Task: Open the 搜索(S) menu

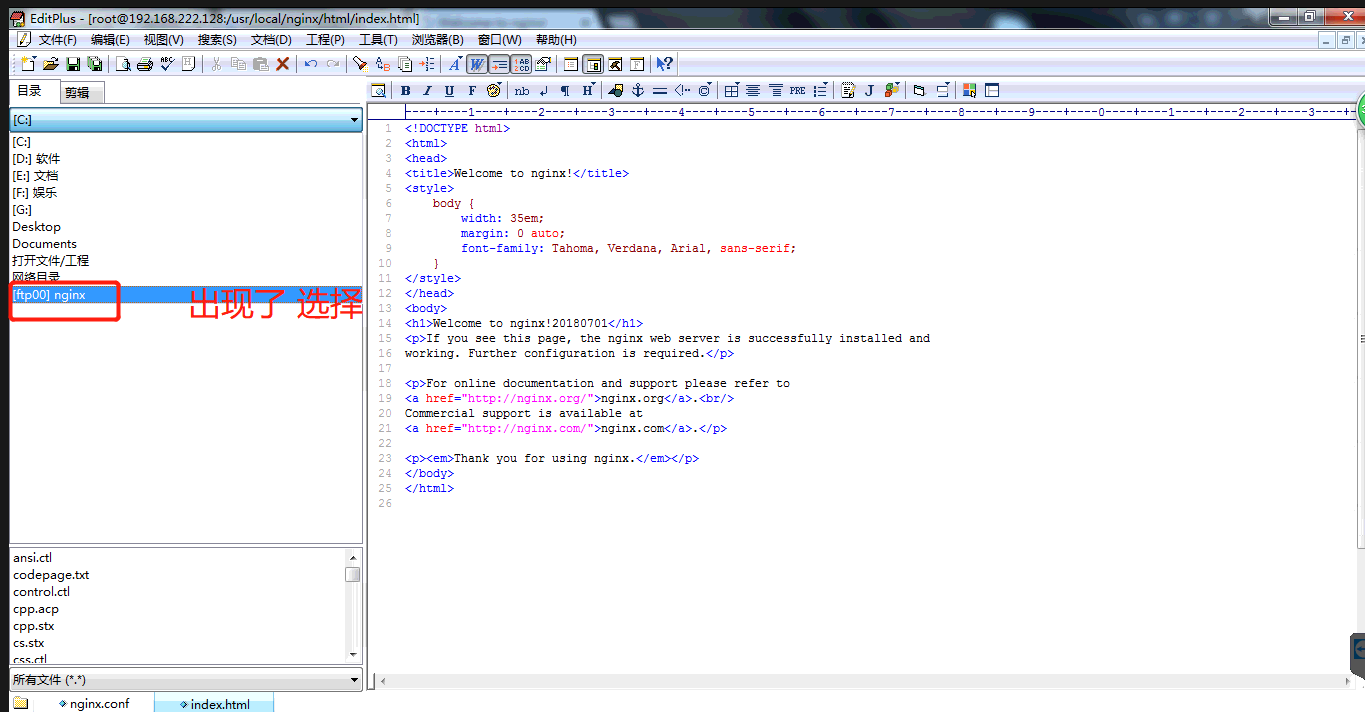Action: pos(217,40)
